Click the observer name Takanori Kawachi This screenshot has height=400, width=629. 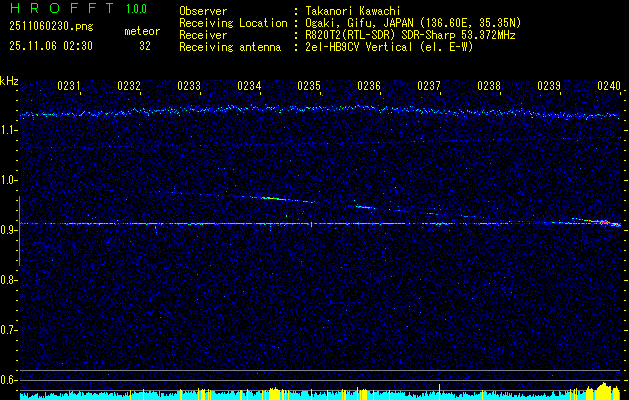[352, 11]
